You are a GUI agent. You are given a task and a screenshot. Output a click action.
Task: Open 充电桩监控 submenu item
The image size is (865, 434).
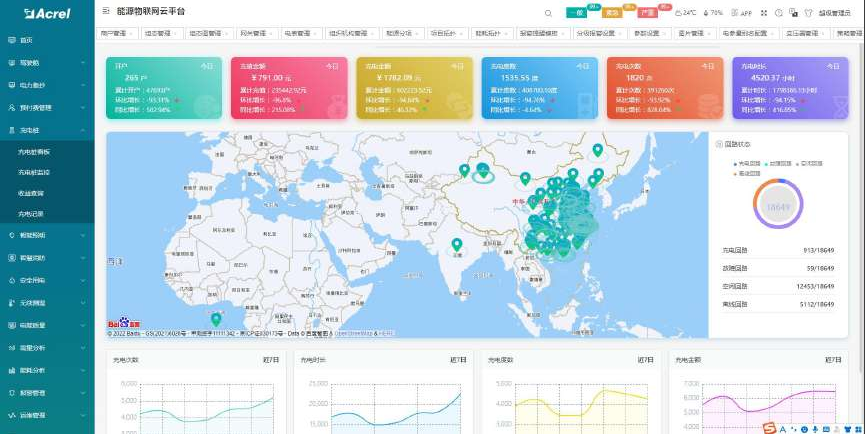click(x=47, y=173)
